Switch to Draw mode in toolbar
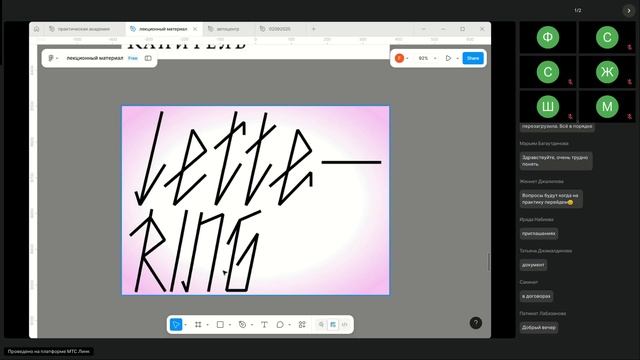Viewport: 640px width, 360px height. (x=322, y=324)
